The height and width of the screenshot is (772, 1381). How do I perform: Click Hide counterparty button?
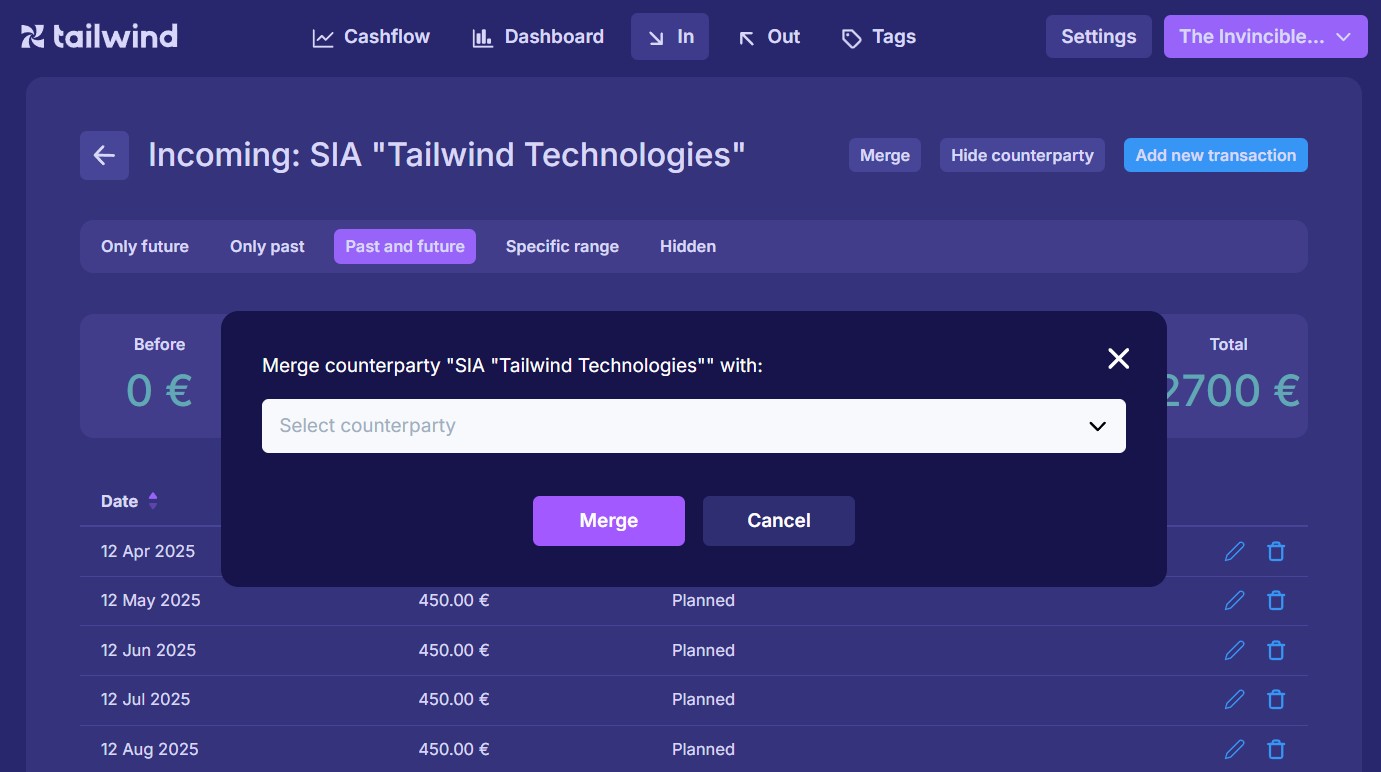[x=1022, y=155]
